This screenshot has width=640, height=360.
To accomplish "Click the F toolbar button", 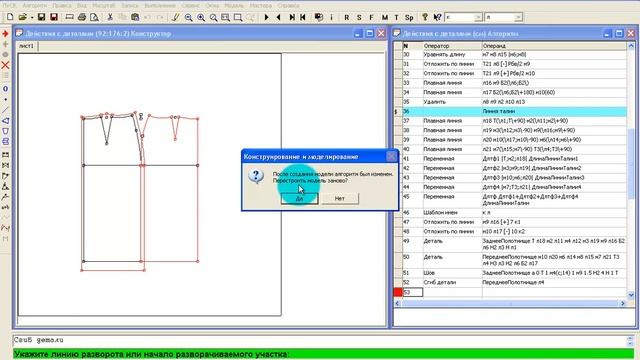I will [371, 18].
